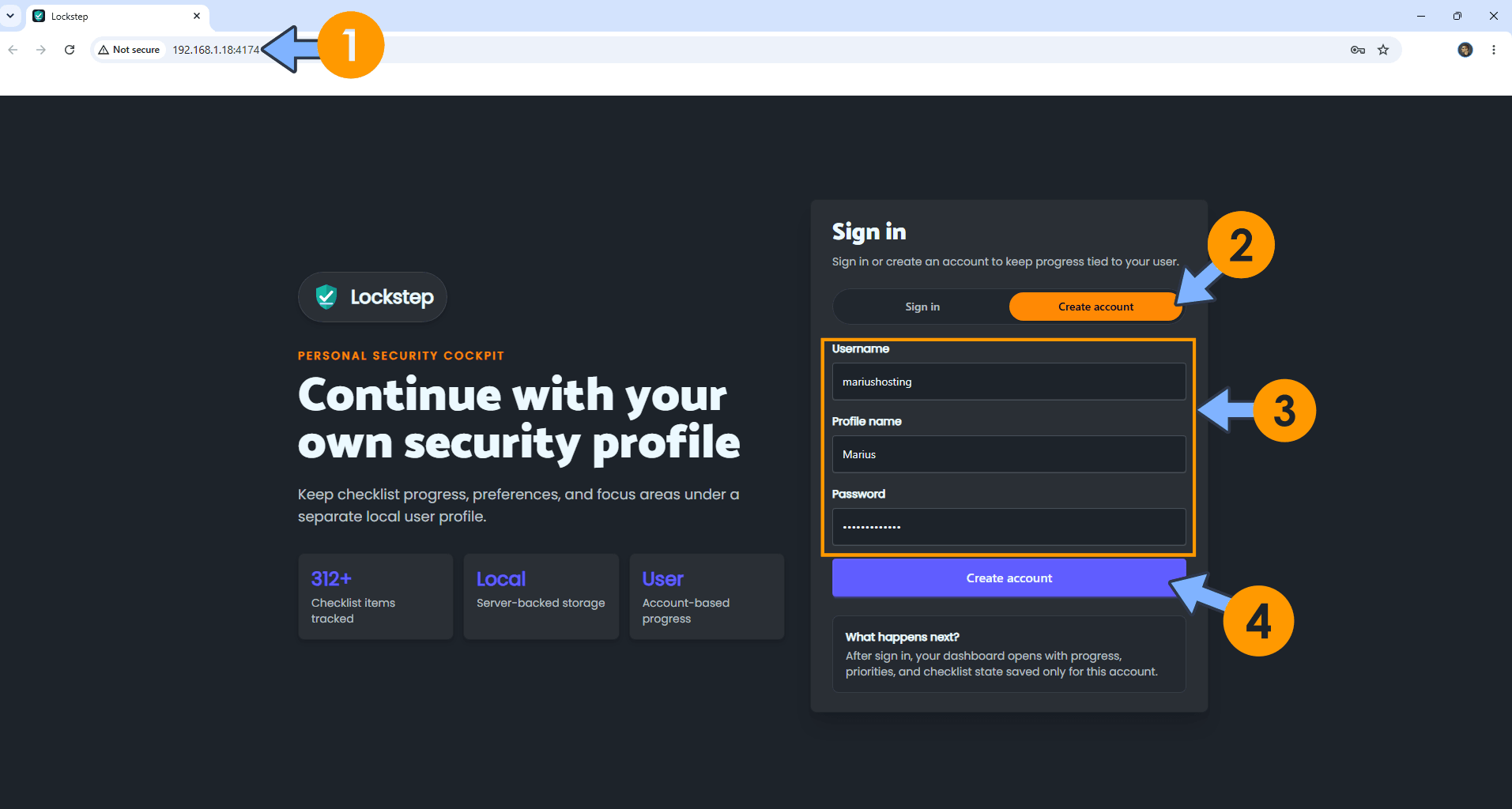
Task: Click the User Account-based progress card
Action: click(707, 596)
